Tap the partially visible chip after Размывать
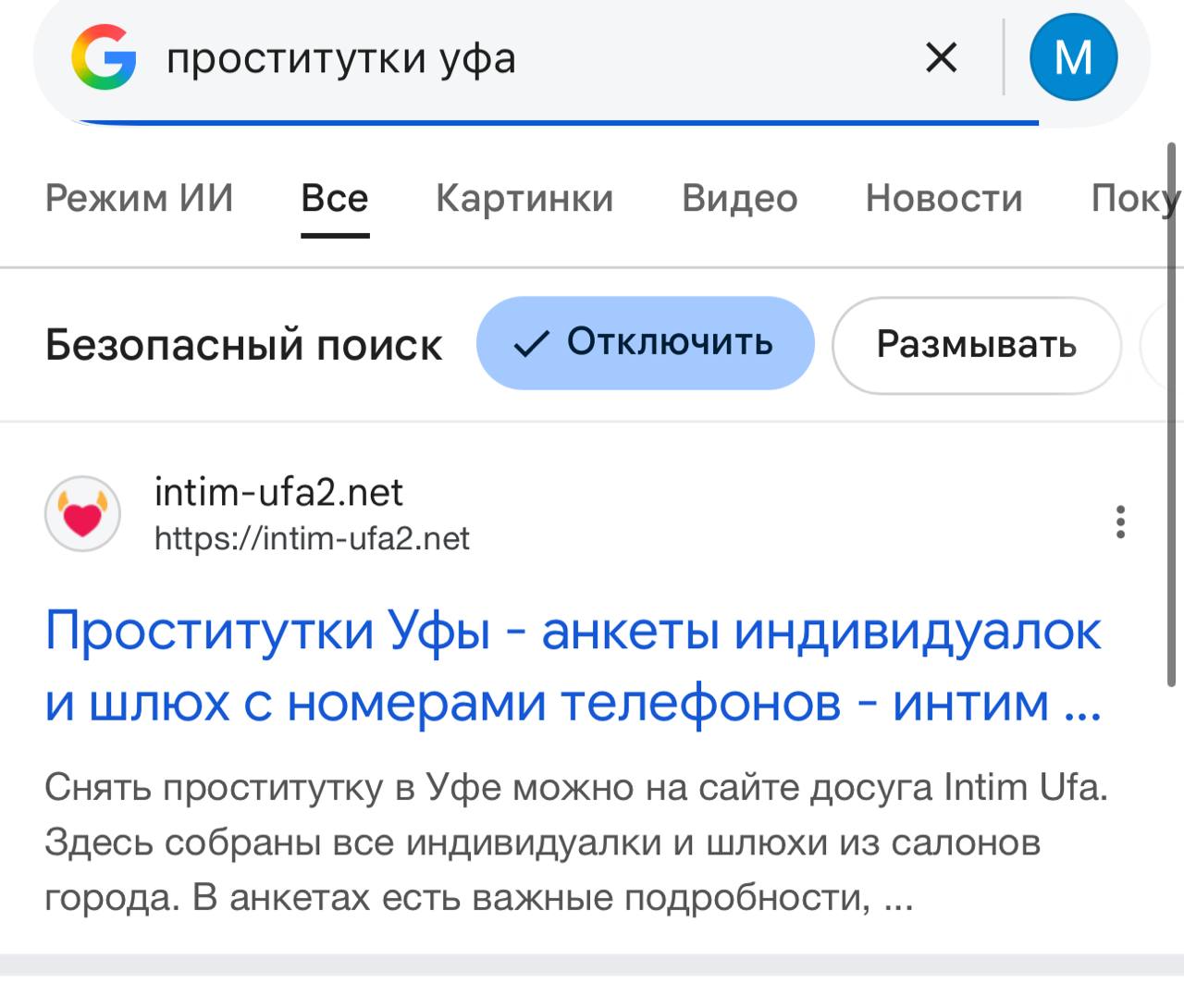The height and width of the screenshot is (1008, 1184). [x=1158, y=345]
